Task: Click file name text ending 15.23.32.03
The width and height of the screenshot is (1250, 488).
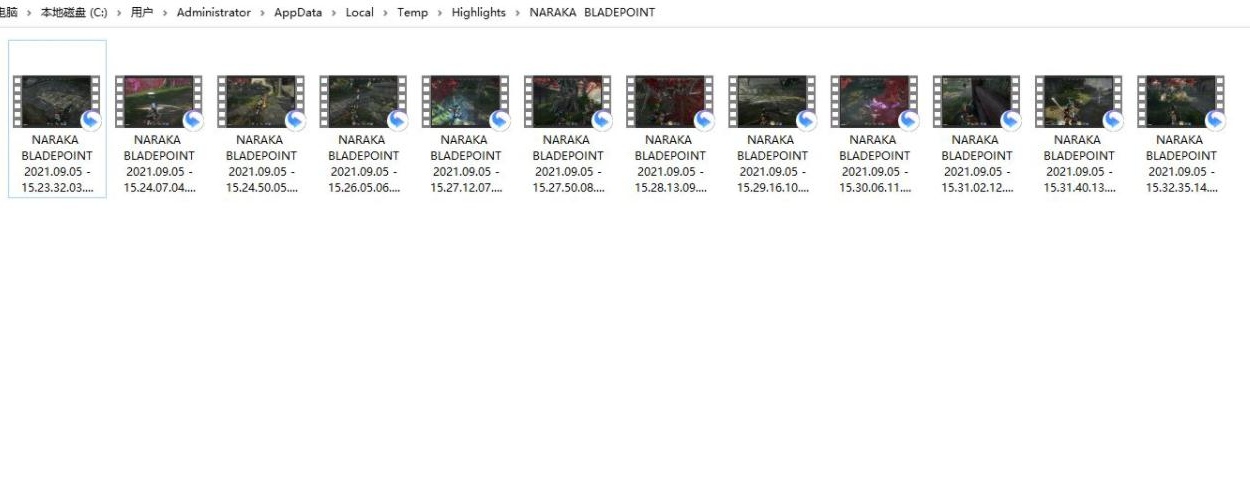Action: pyautogui.click(x=57, y=164)
